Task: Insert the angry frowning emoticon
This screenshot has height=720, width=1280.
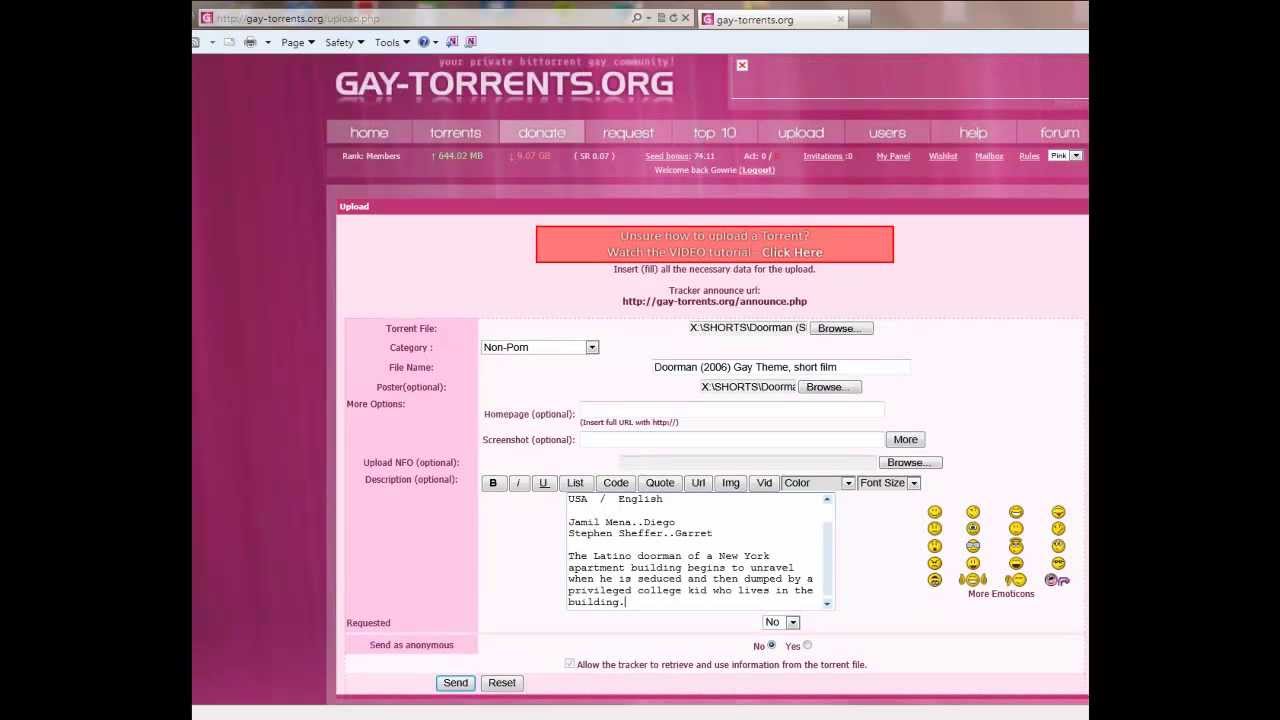Action: [x=935, y=563]
